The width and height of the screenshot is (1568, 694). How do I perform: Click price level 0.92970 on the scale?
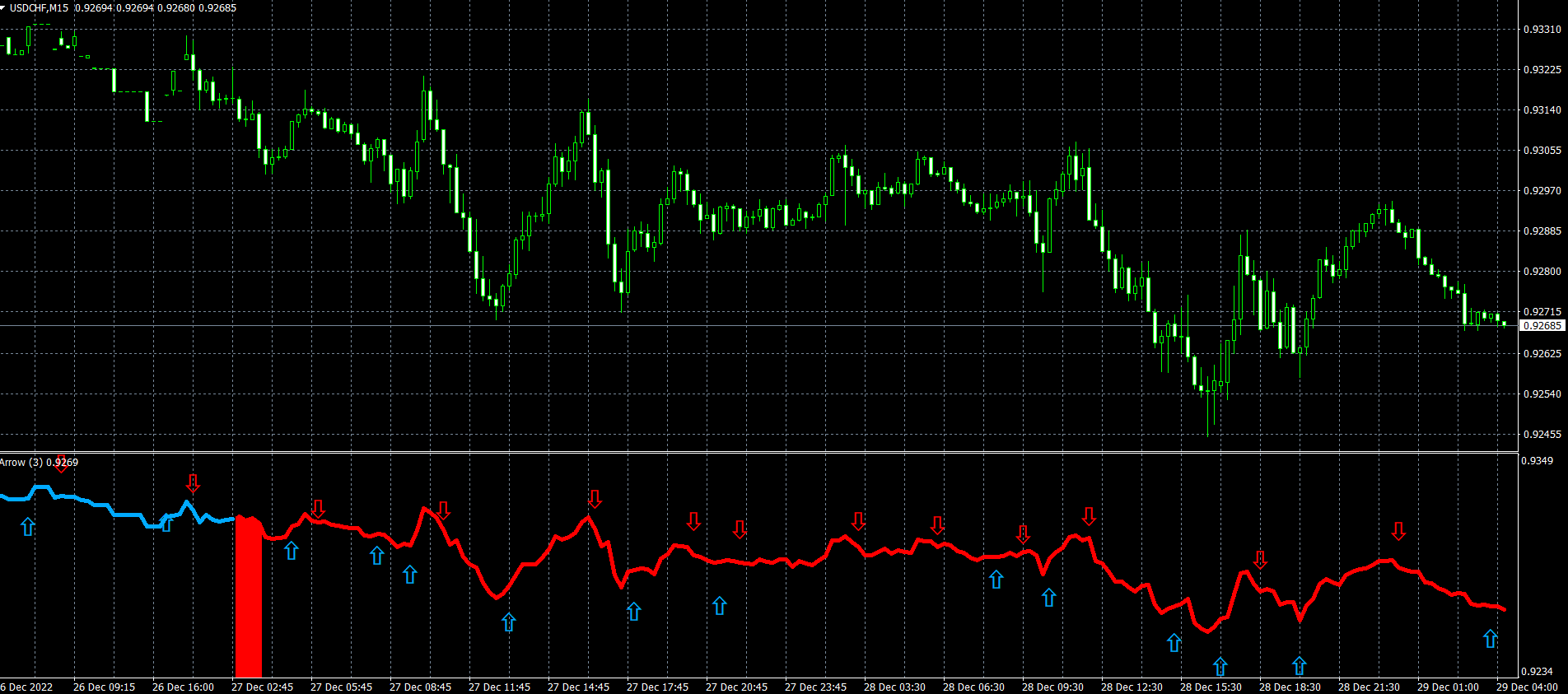(x=1542, y=191)
